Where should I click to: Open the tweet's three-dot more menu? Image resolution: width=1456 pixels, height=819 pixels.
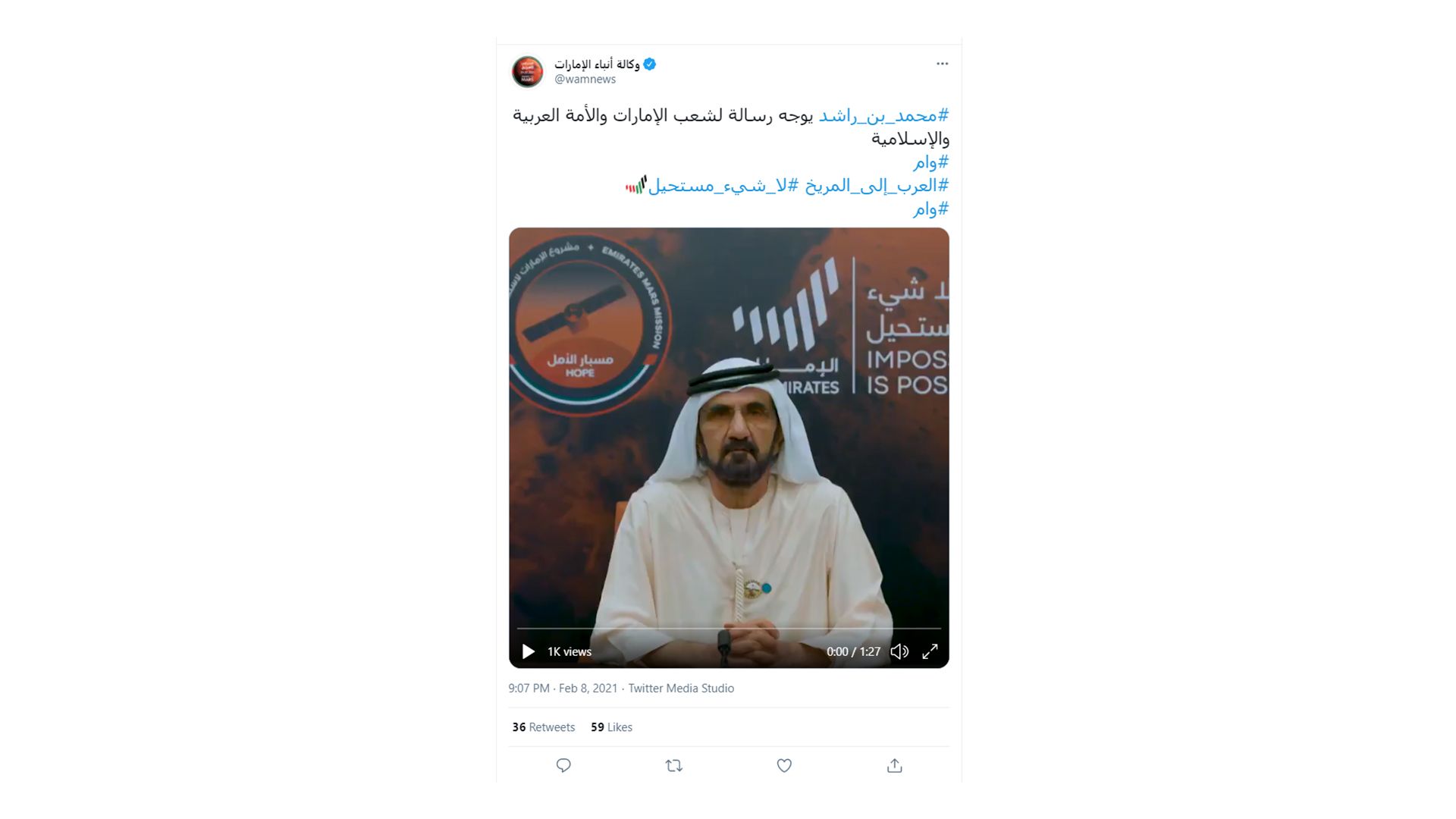tap(942, 64)
